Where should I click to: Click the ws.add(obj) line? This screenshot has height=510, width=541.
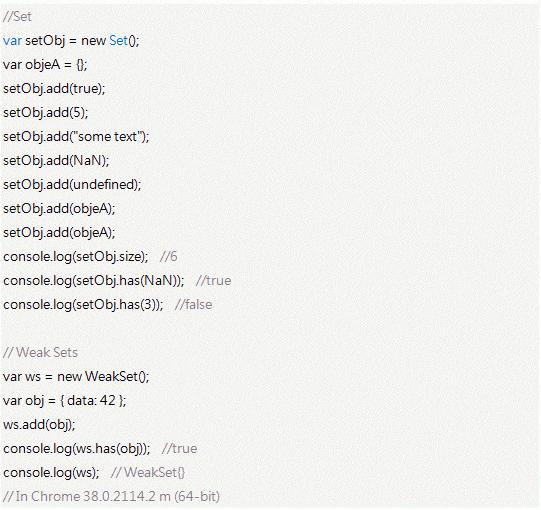pos(39,425)
